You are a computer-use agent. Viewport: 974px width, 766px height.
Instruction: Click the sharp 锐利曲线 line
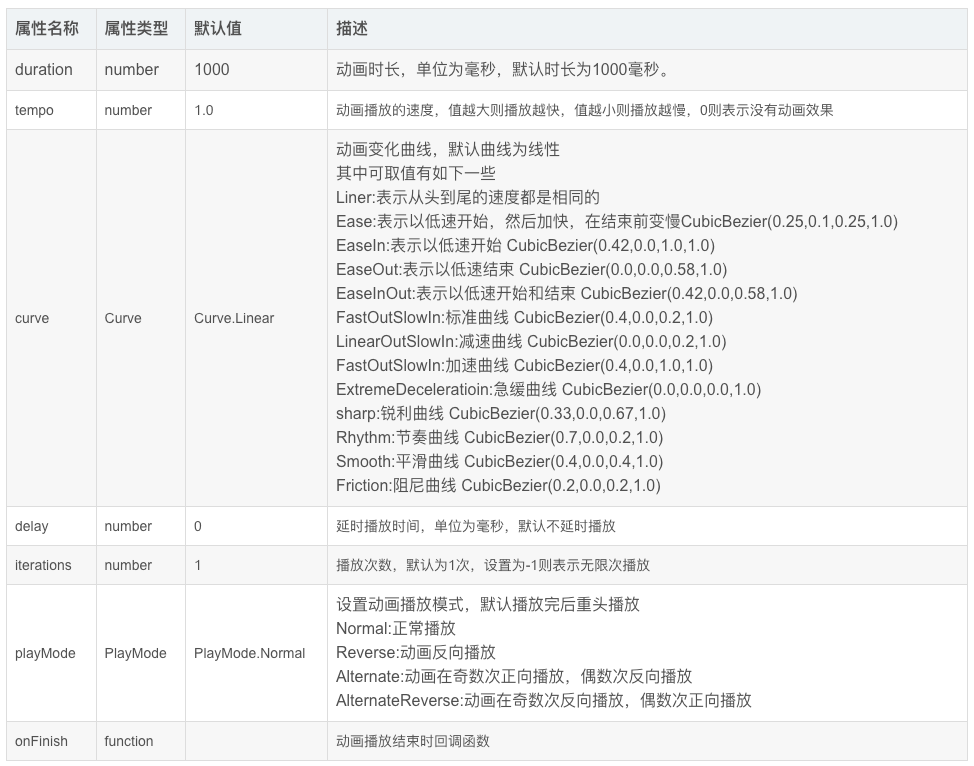coord(501,414)
